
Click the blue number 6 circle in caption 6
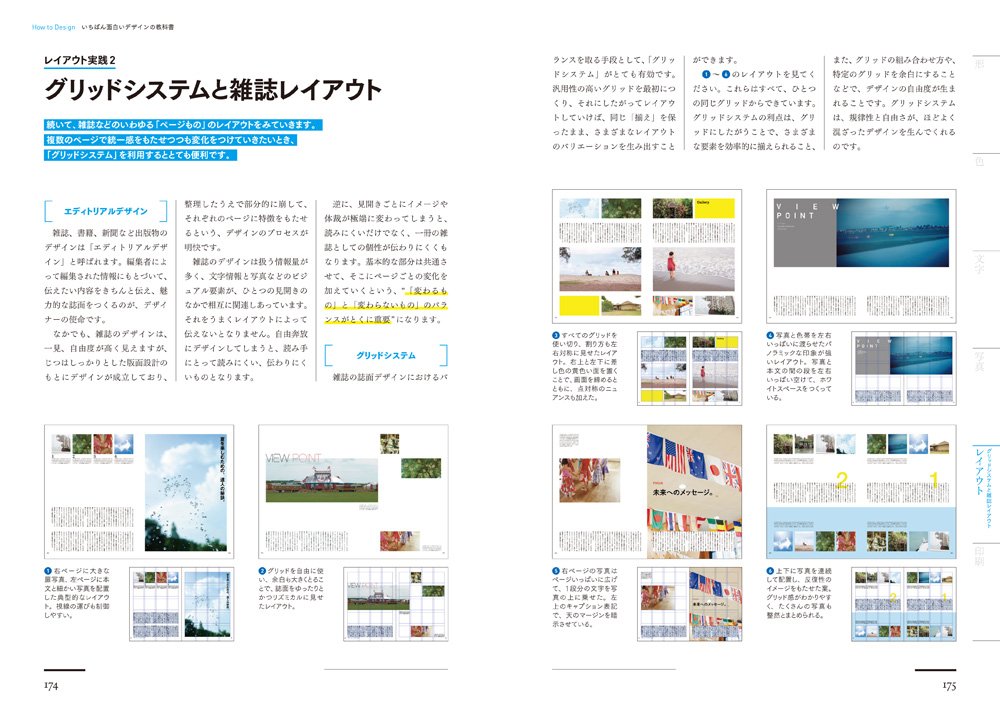(x=770, y=571)
